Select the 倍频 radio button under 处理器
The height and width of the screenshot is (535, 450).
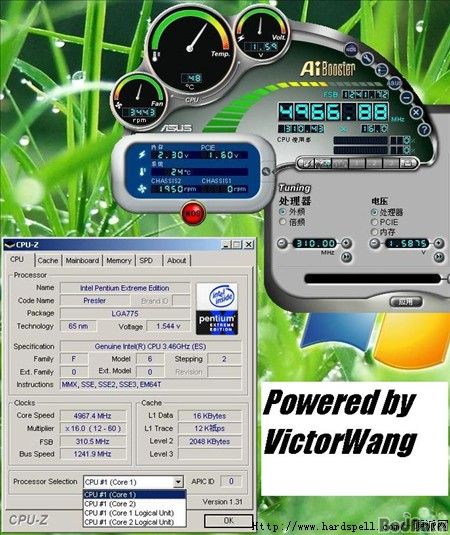click(282, 222)
